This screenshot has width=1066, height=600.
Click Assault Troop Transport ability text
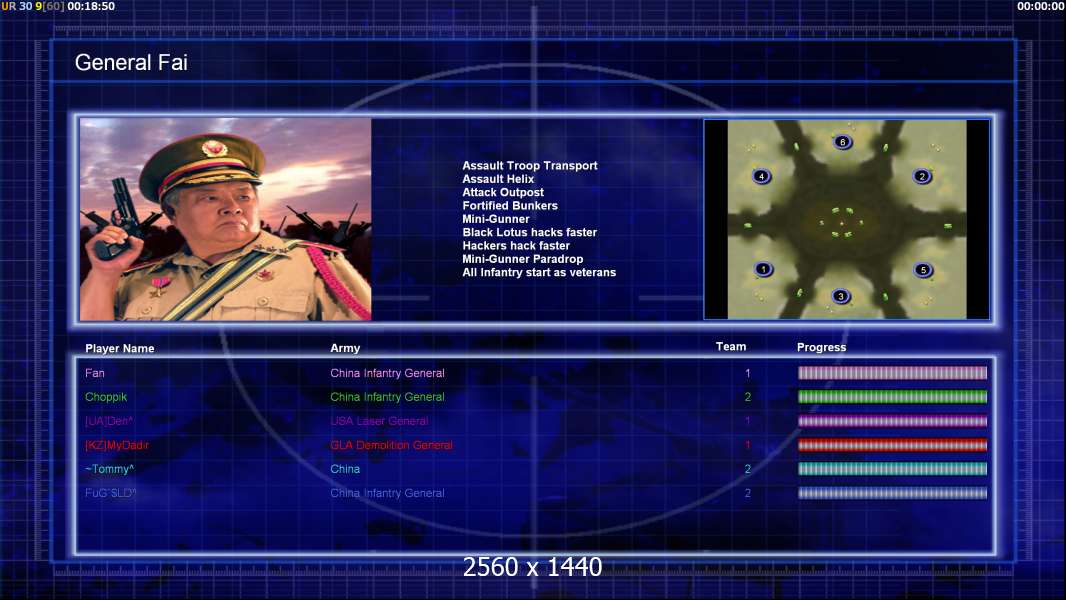(x=530, y=166)
